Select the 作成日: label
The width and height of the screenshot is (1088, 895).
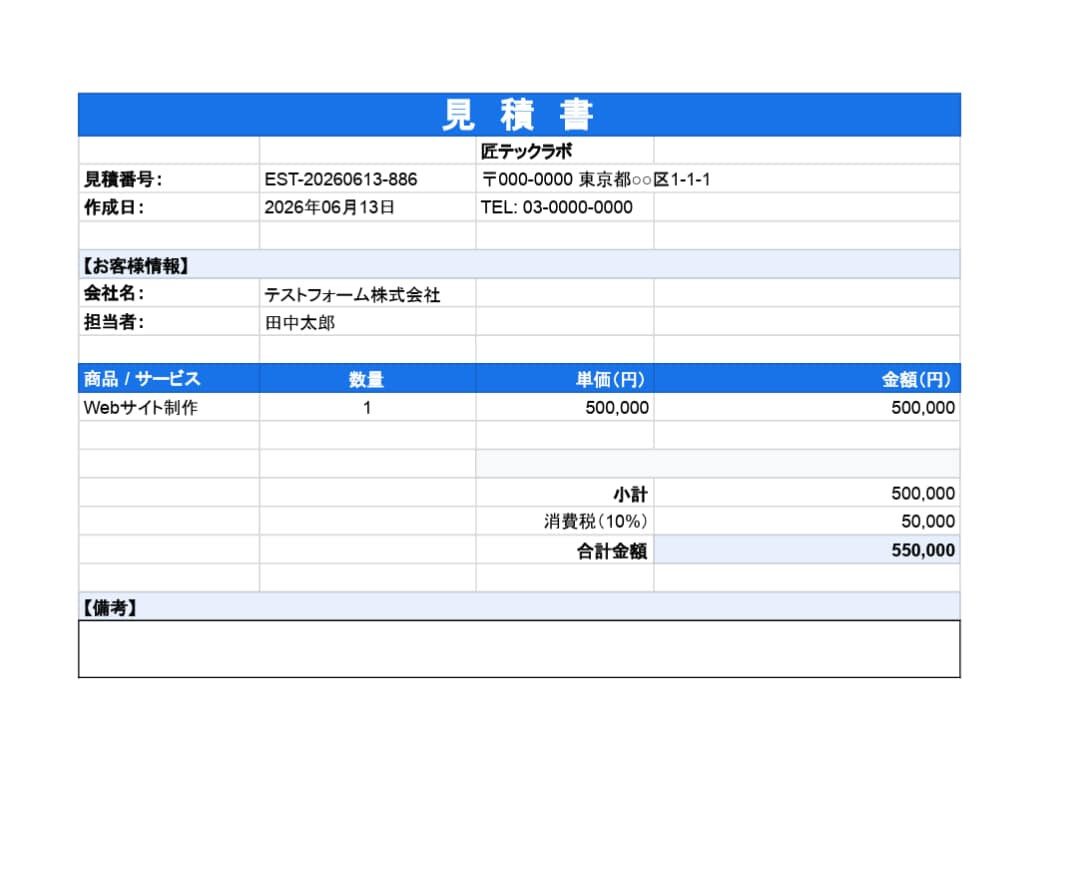click(x=114, y=207)
